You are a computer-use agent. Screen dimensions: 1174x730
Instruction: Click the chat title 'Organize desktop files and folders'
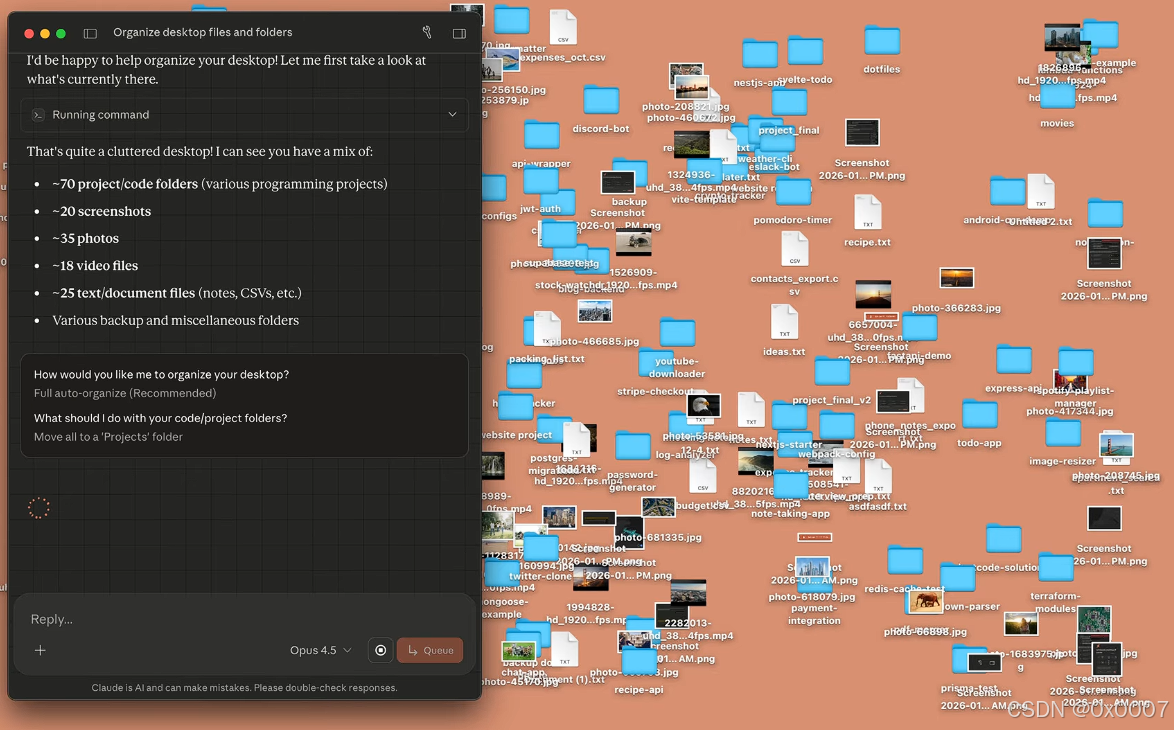[x=202, y=32]
